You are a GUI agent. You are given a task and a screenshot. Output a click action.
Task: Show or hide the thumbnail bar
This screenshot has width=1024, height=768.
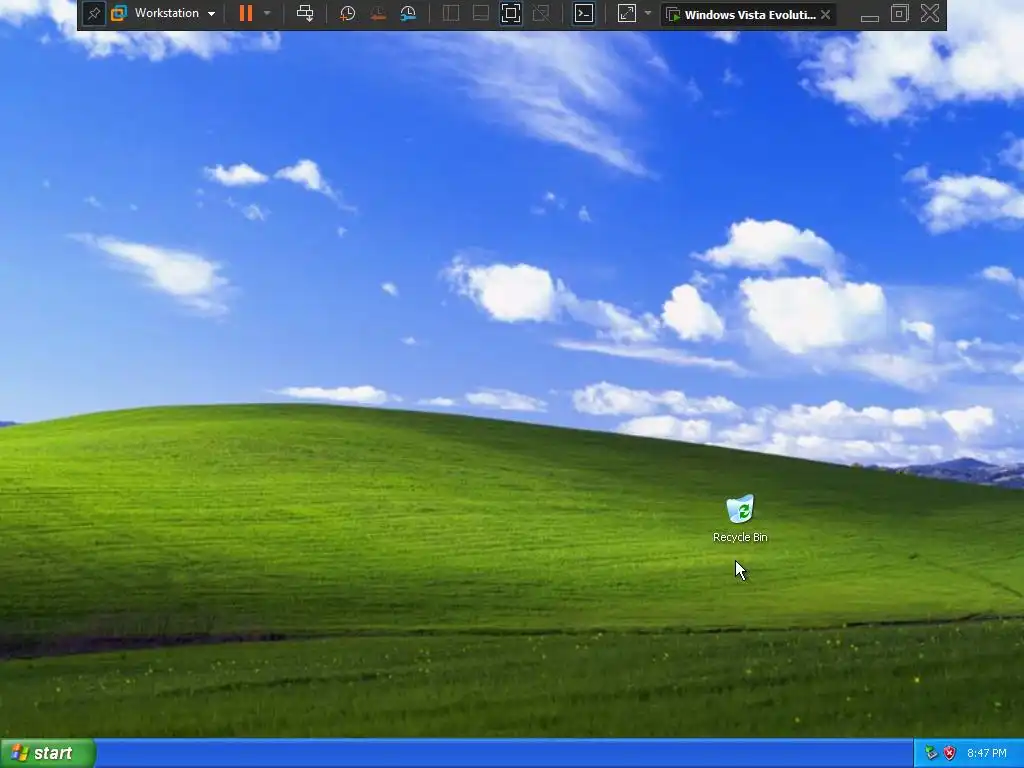click(481, 13)
